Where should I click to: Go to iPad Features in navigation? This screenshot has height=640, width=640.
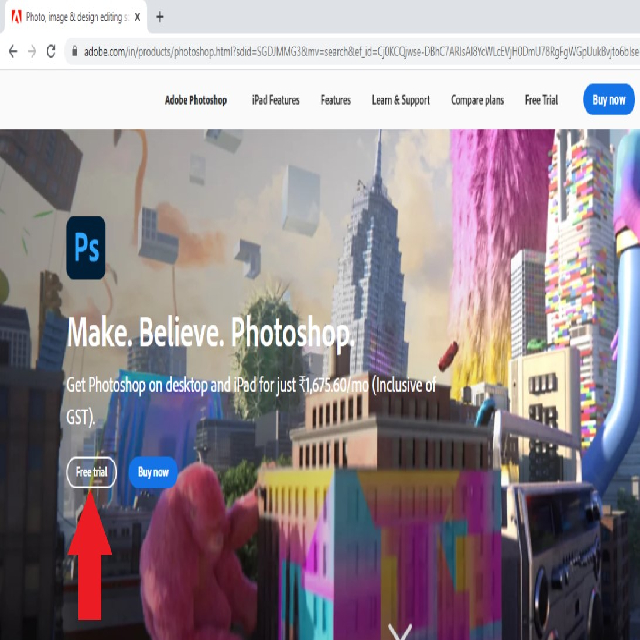(275, 100)
